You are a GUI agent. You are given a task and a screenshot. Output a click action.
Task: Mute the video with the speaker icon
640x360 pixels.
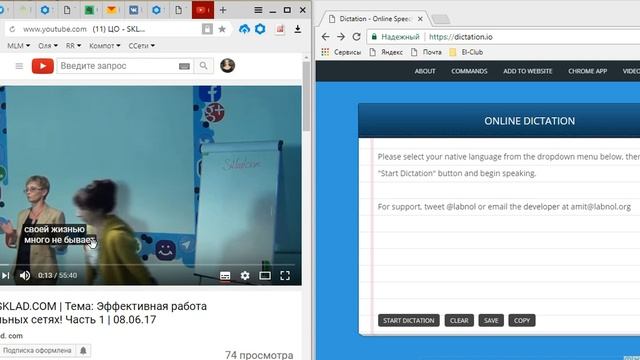pyautogui.click(x=25, y=276)
